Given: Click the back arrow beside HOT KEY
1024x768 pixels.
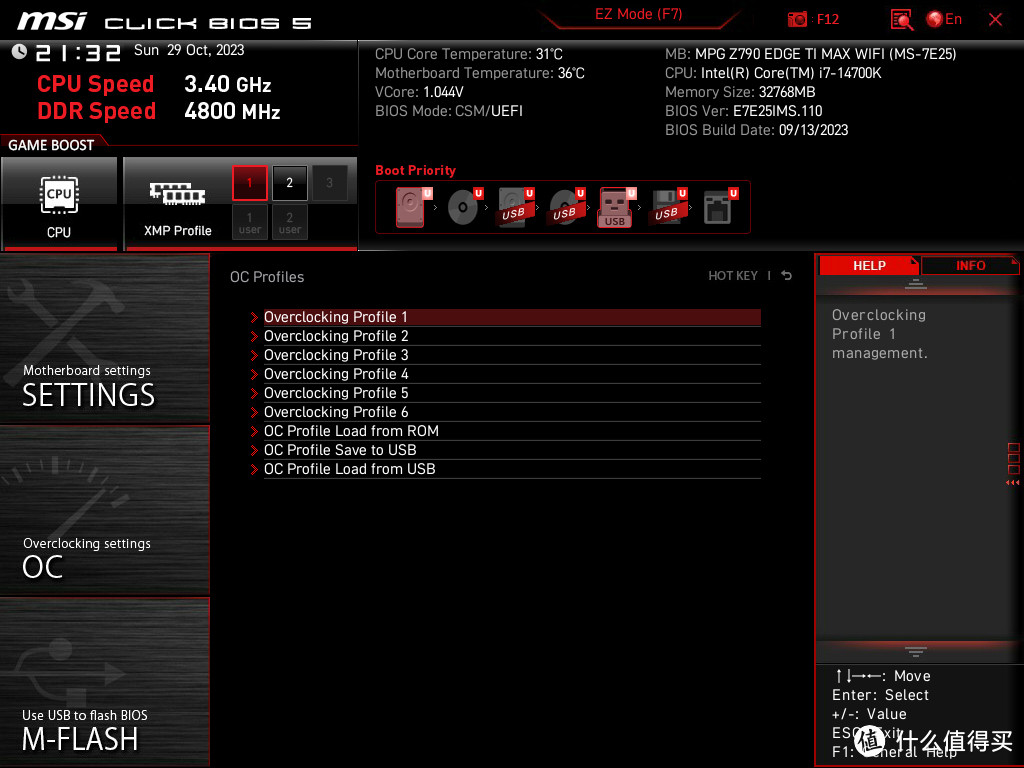Looking at the screenshot, I should pos(787,276).
